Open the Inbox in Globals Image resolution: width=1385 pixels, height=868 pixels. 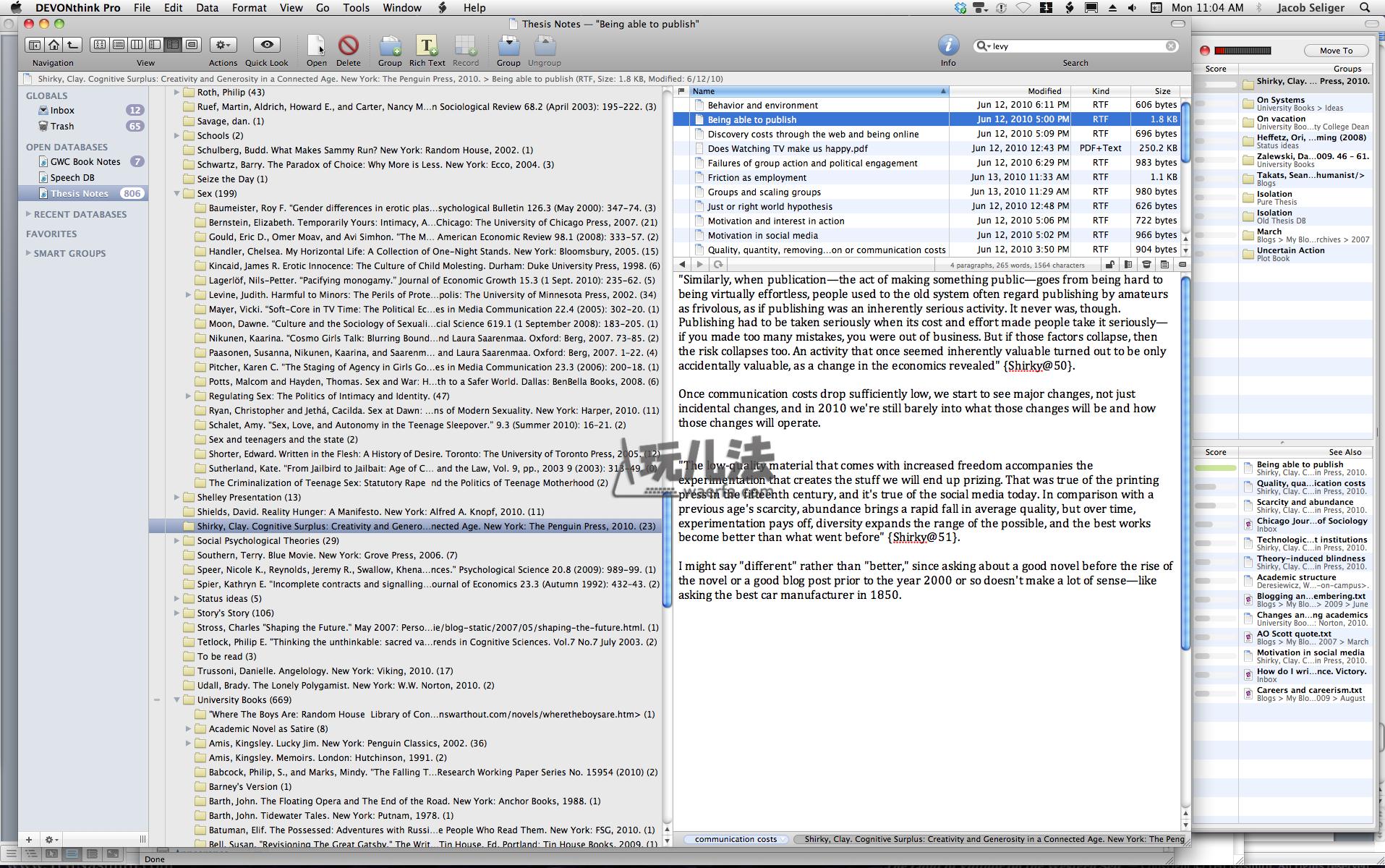(62, 110)
